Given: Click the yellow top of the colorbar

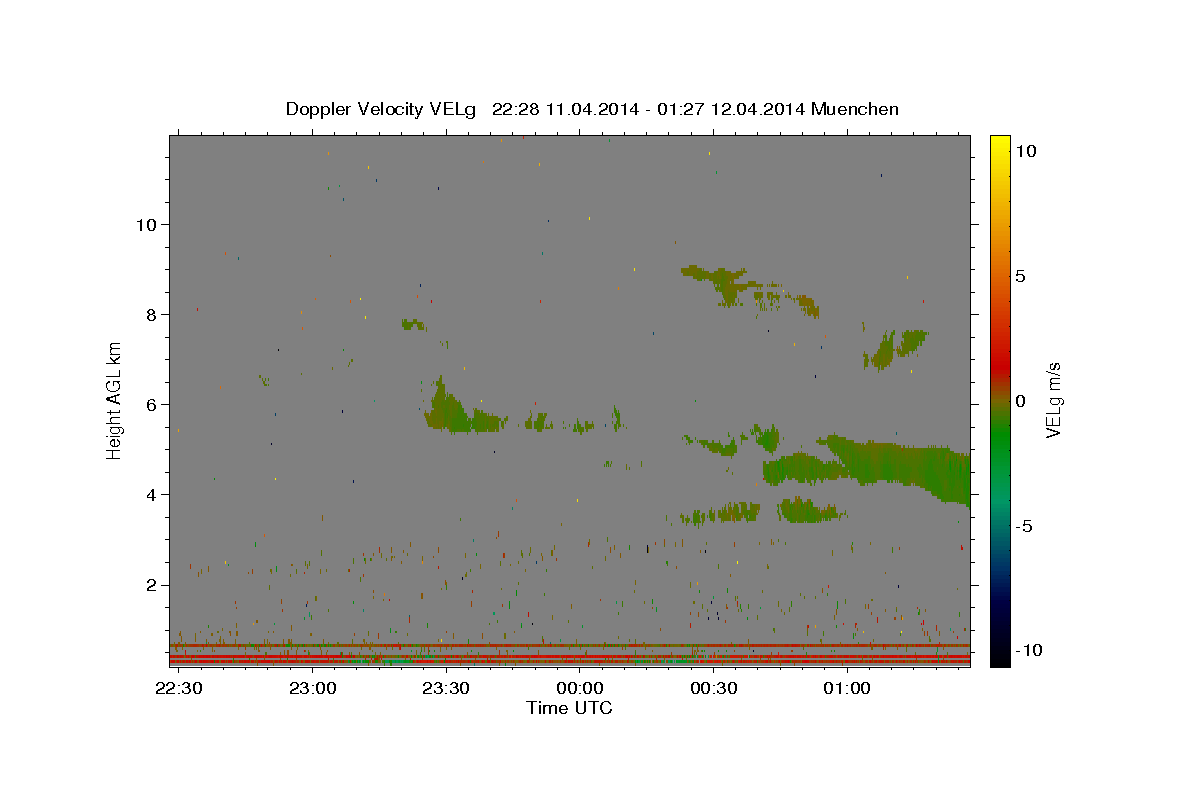Looking at the screenshot, I should [999, 145].
